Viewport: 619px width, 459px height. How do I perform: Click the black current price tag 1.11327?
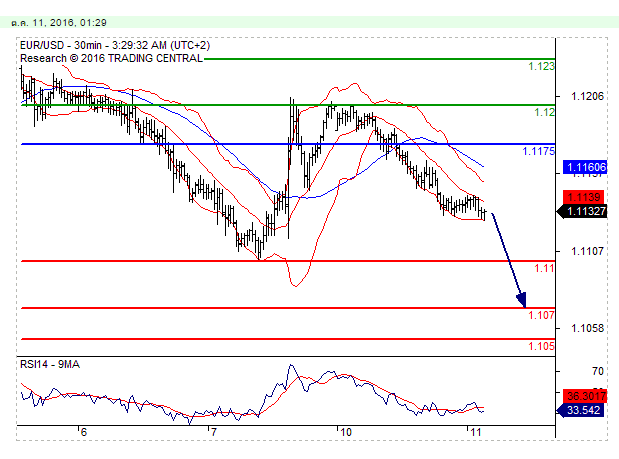[581, 212]
